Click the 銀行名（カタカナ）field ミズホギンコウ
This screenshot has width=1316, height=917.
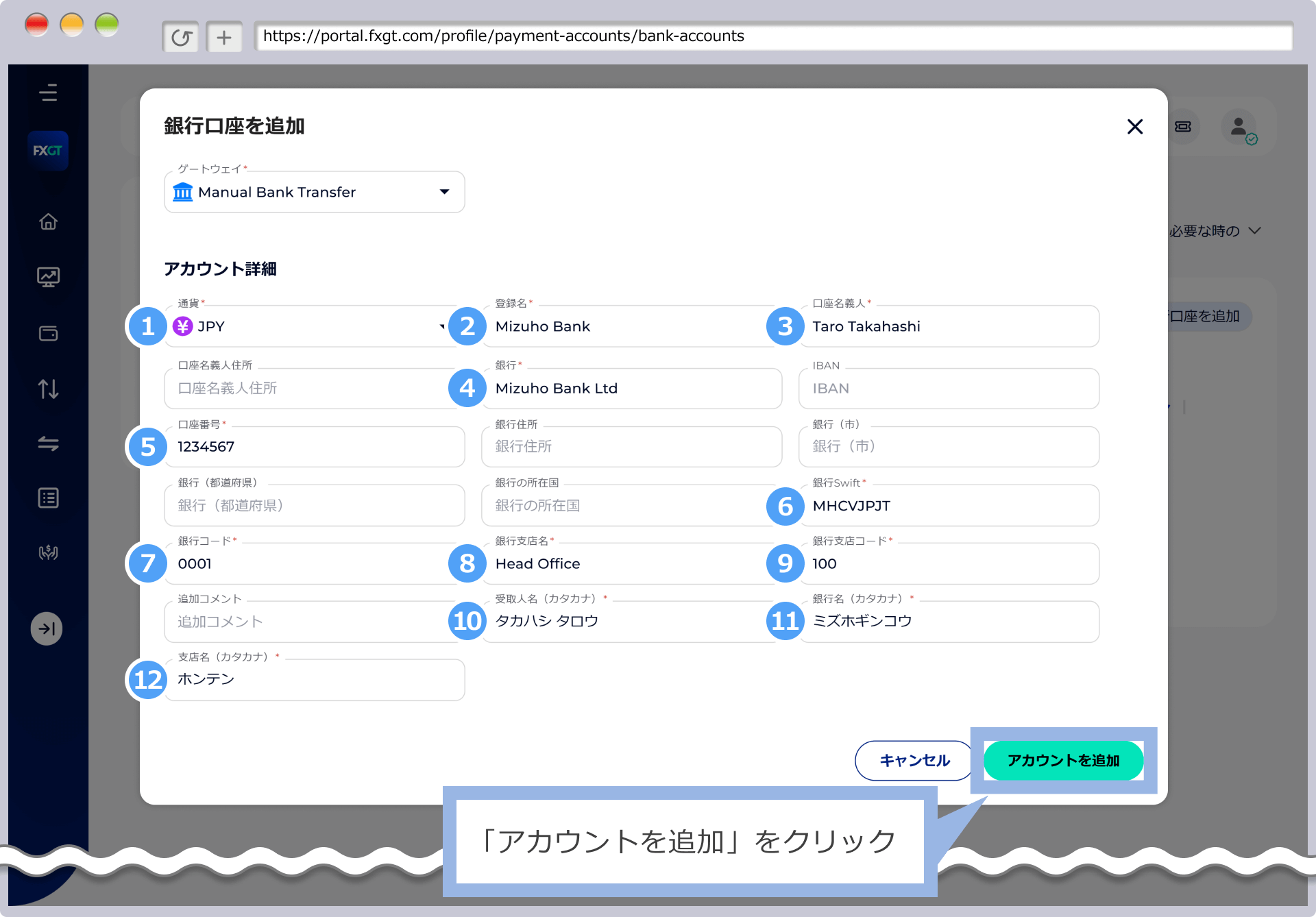point(949,622)
